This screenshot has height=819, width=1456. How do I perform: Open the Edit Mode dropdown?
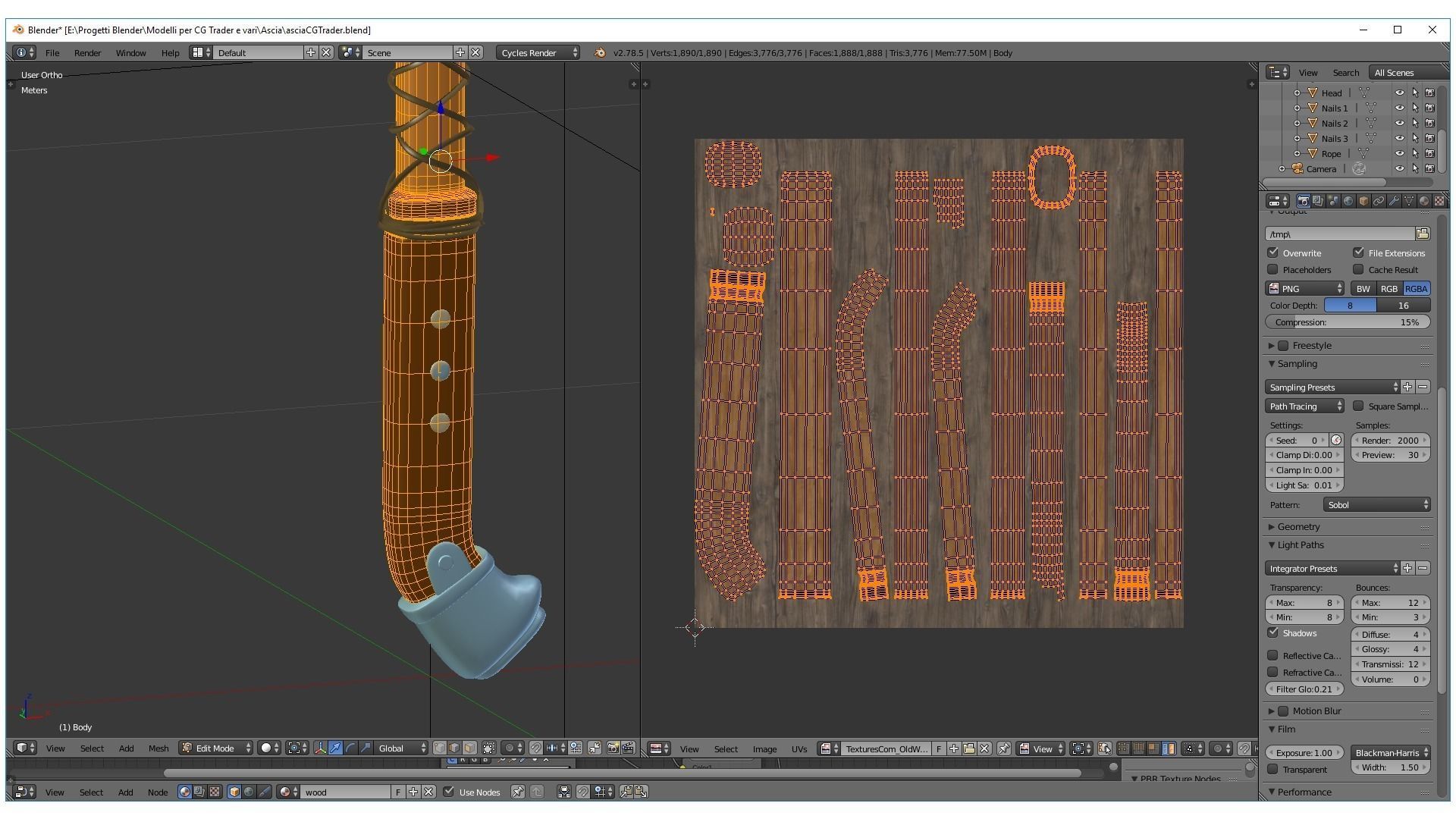[x=216, y=748]
